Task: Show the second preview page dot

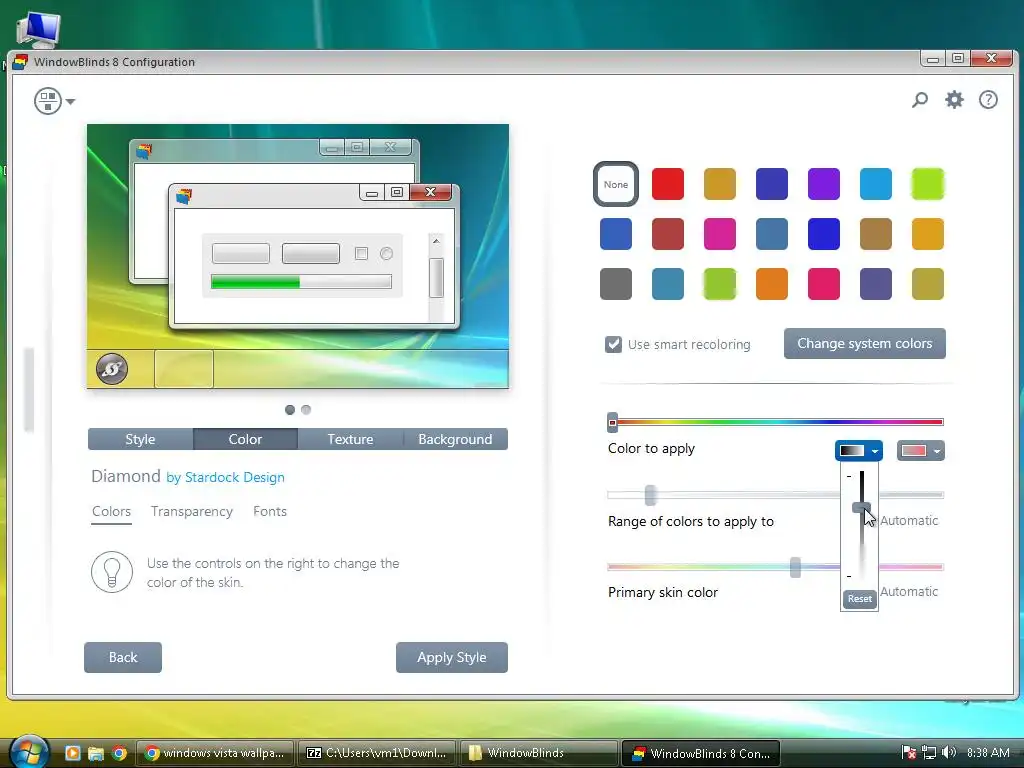Action: point(306,409)
